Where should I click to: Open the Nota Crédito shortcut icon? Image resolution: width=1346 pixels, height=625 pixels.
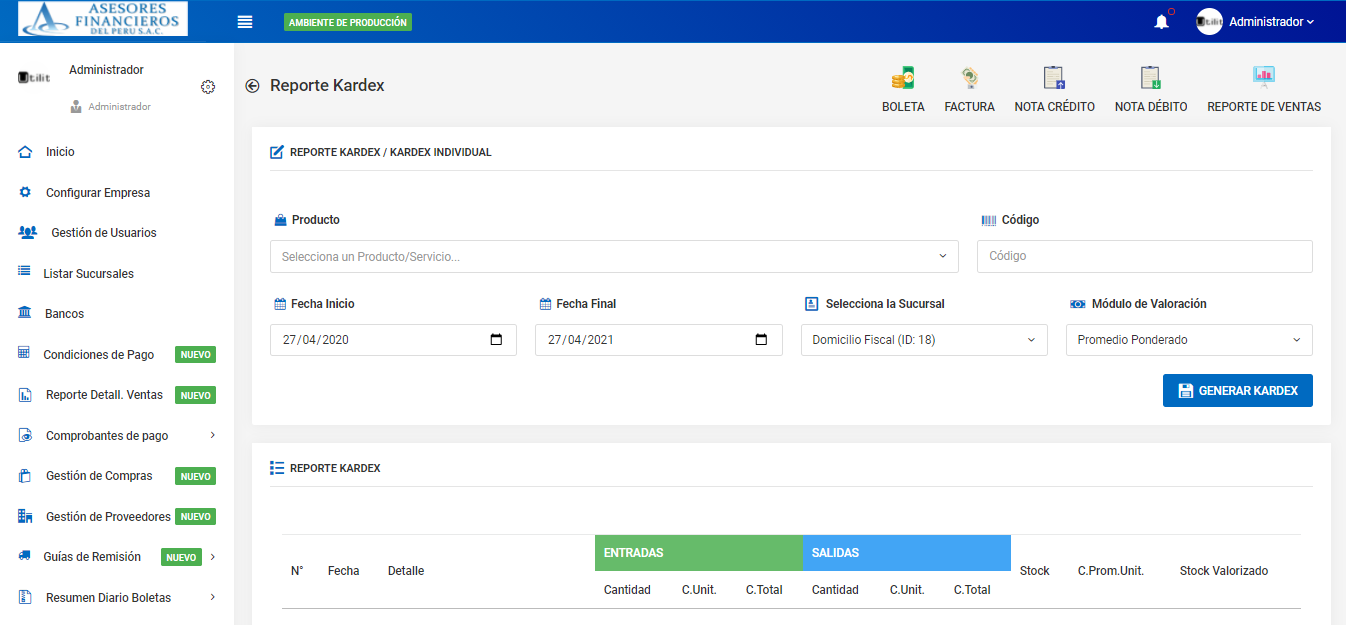1054,79
